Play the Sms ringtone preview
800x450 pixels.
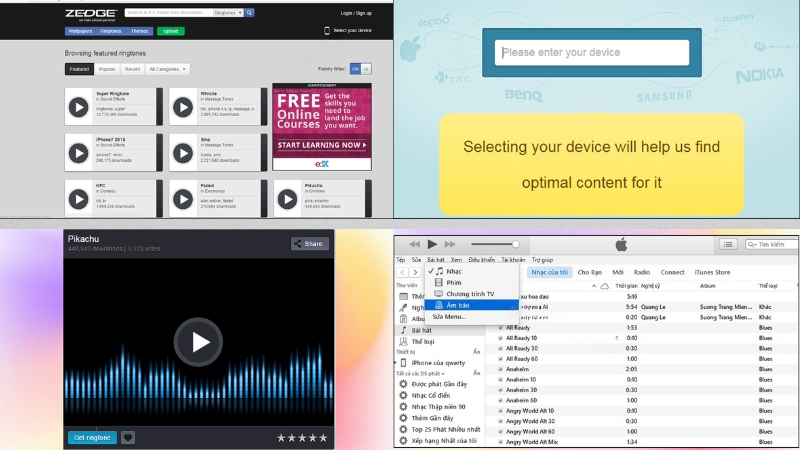pos(183,153)
